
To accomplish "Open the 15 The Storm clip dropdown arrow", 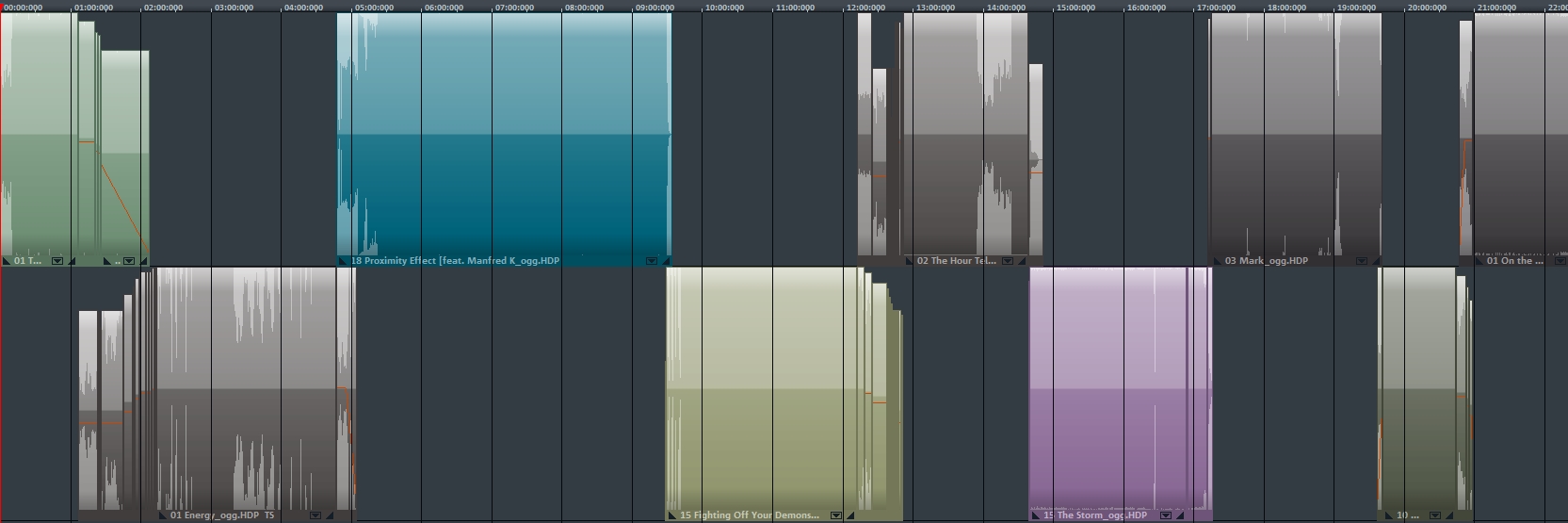I will pos(1165,515).
